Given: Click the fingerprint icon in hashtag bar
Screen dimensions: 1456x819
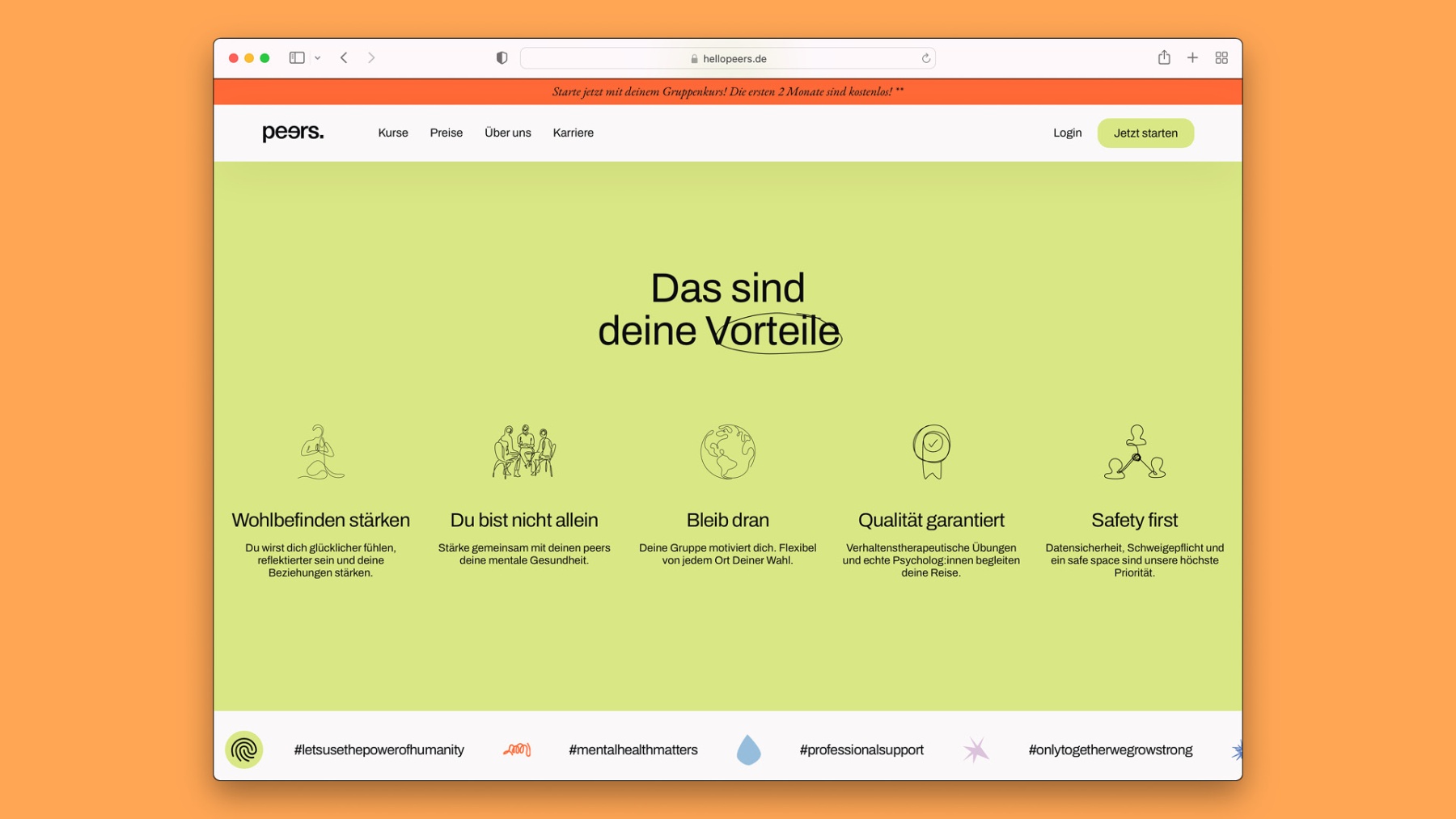Looking at the screenshot, I should click(x=243, y=749).
